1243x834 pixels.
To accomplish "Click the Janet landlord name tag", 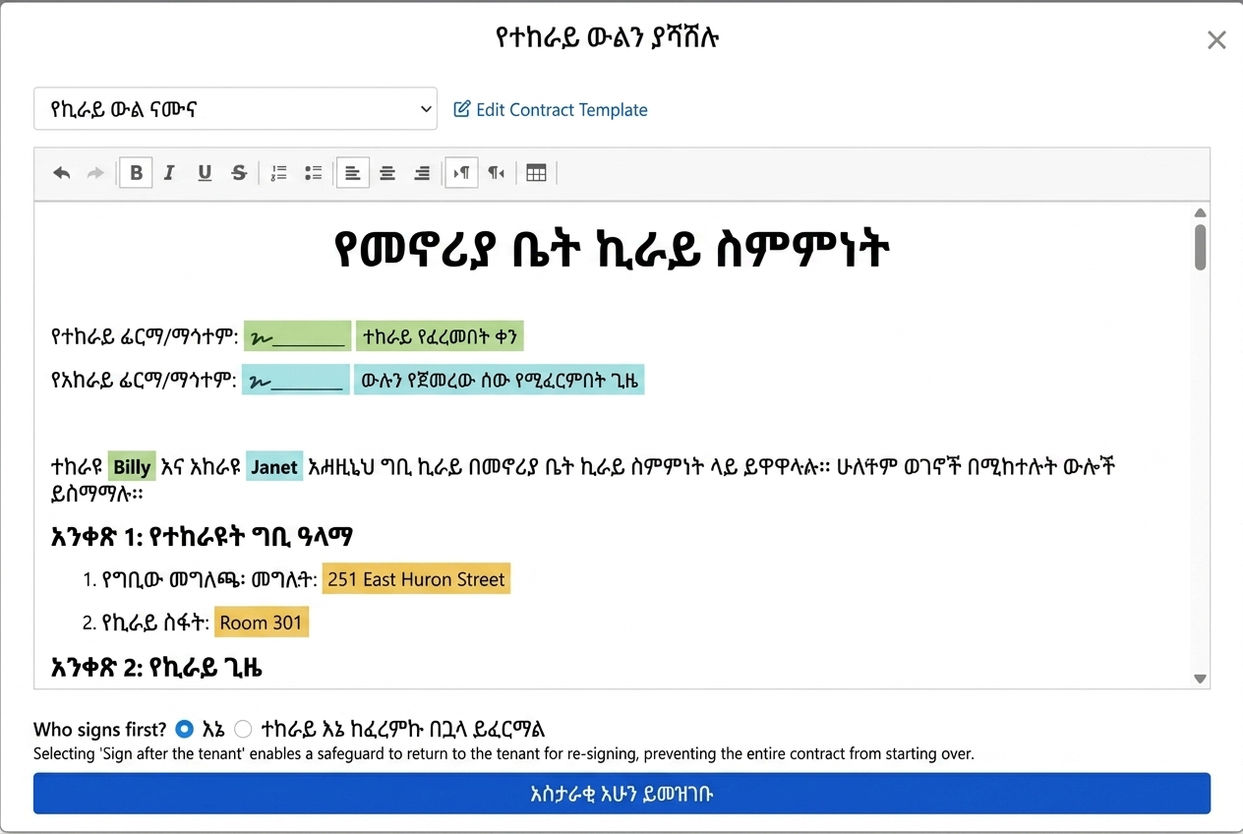I will click(x=274, y=466).
